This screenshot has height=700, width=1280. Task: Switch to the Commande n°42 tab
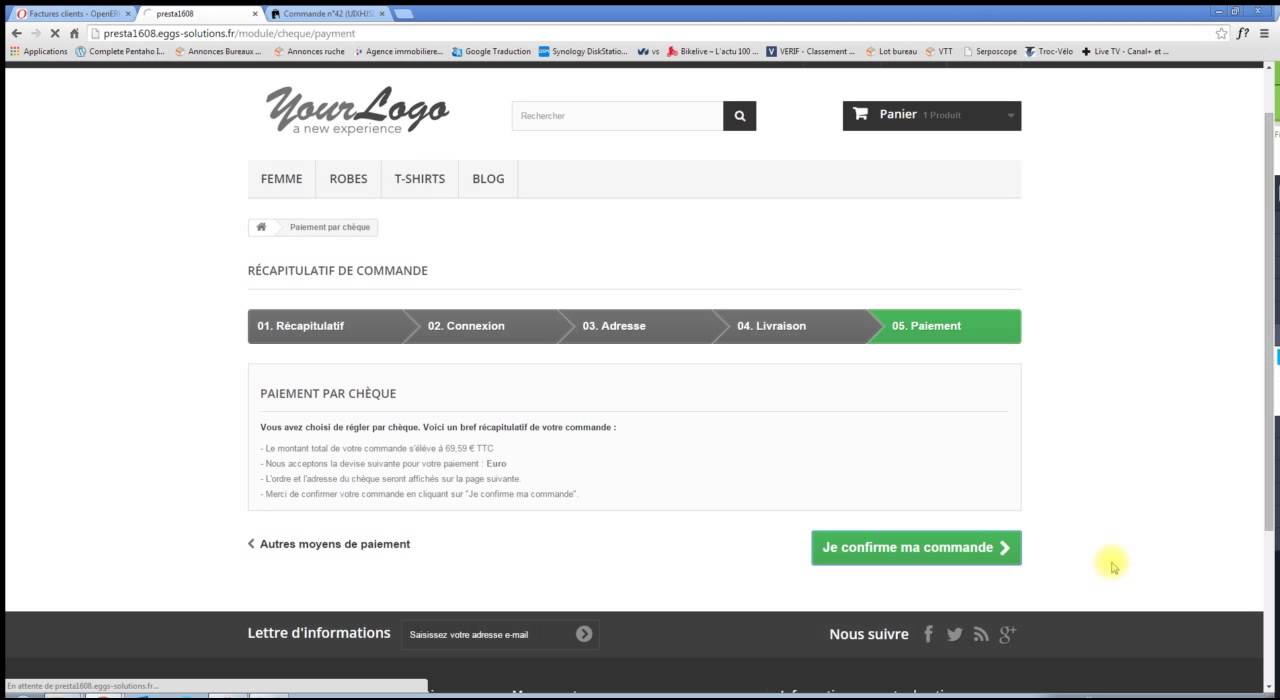point(328,14)
